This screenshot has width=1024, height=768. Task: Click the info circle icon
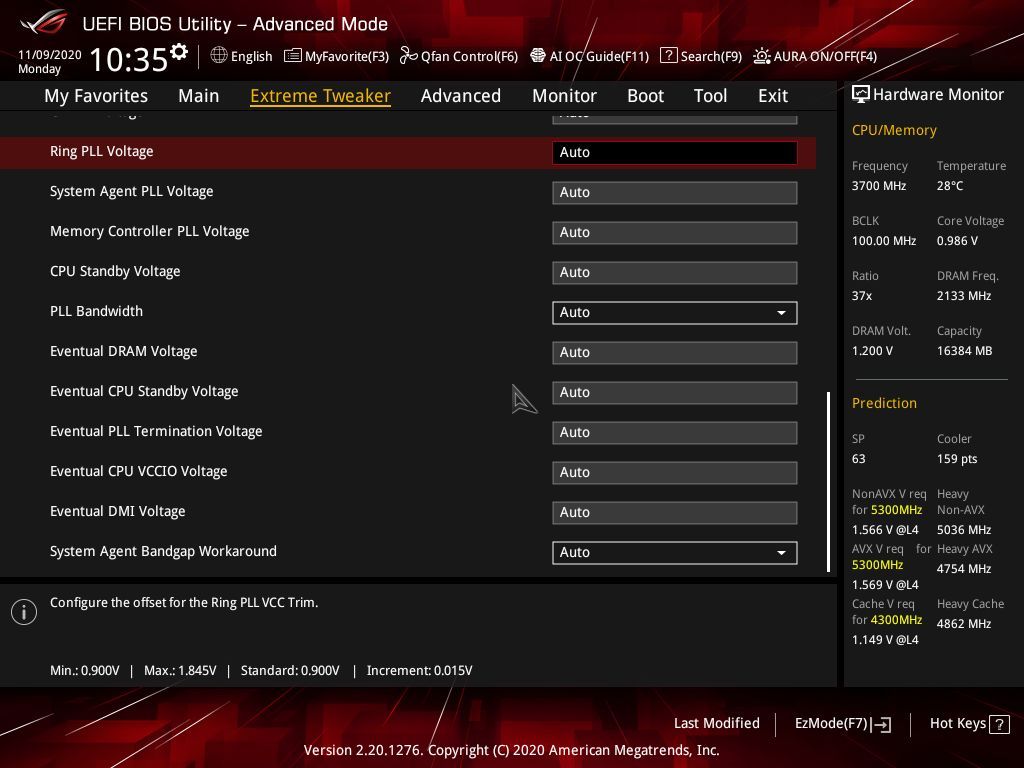click(x=24, y=612)
